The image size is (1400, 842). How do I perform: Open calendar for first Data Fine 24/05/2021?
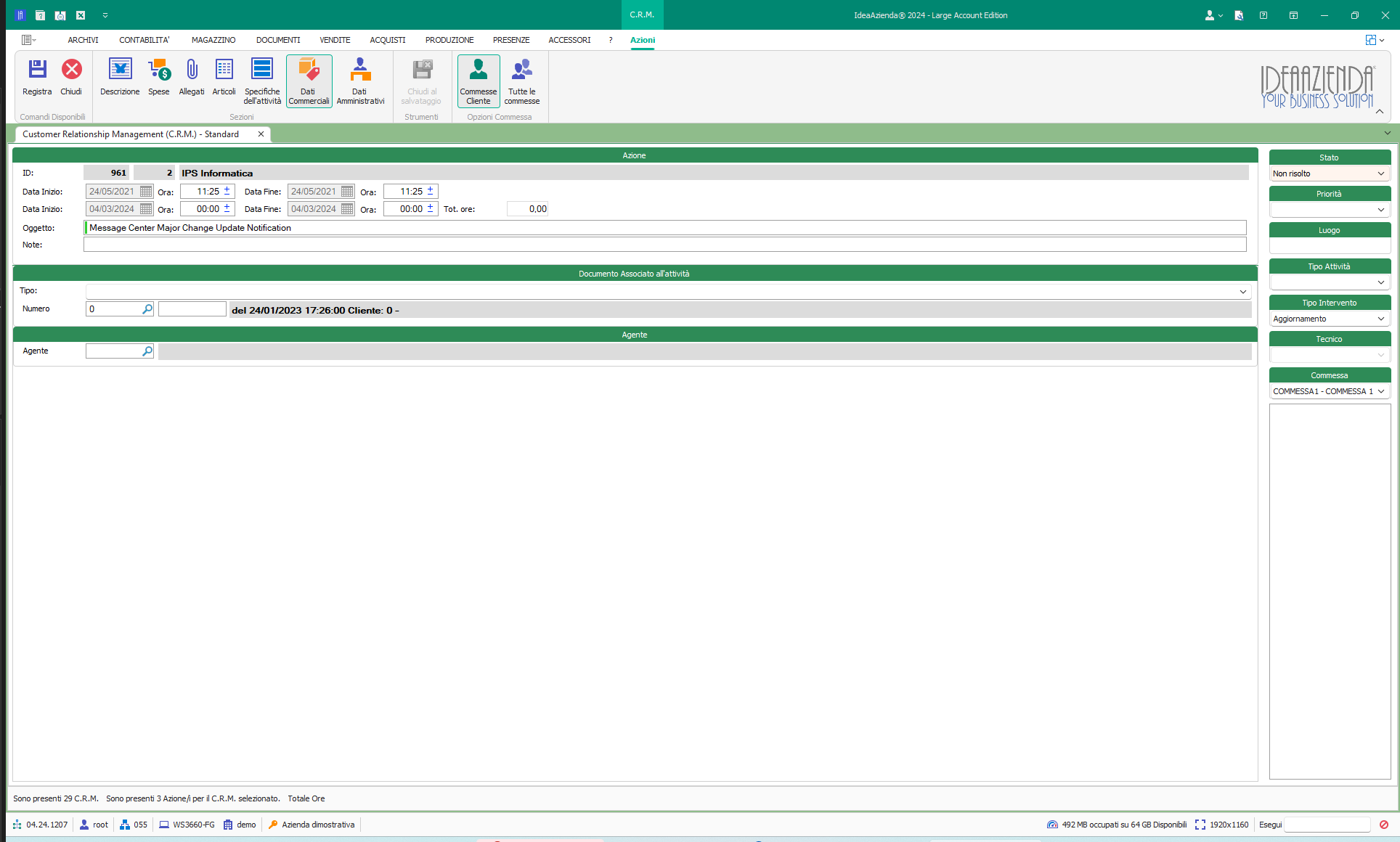[x=347, y=192]
